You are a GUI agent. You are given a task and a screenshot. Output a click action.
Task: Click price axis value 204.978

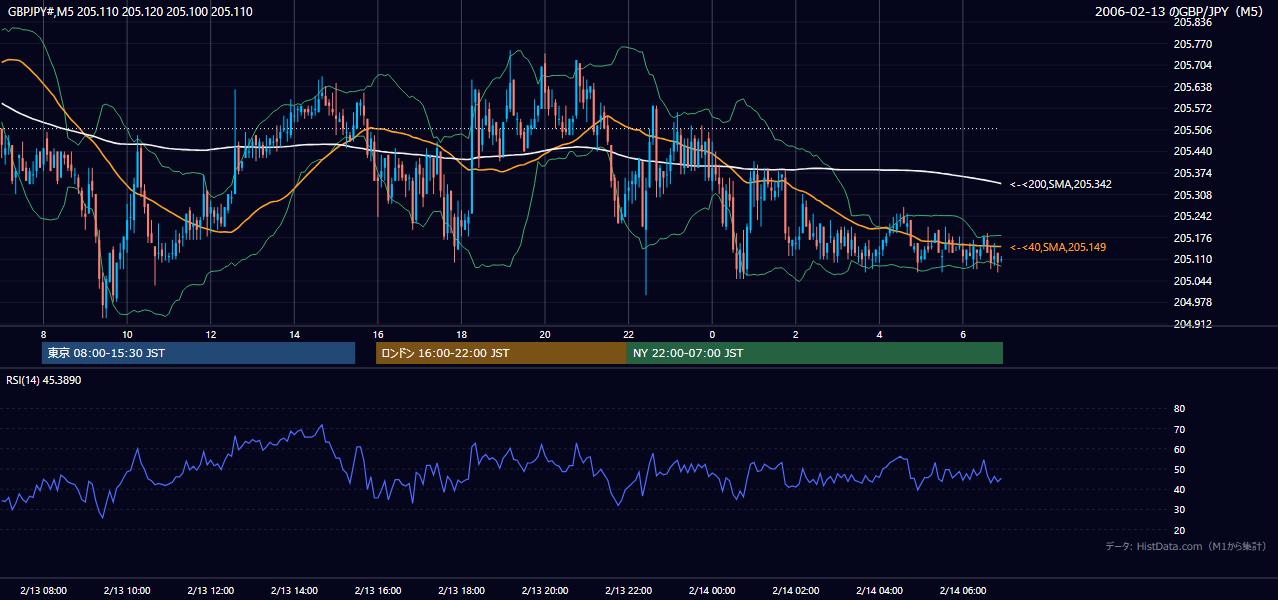pyautogui.click(x=1192, y=302)
